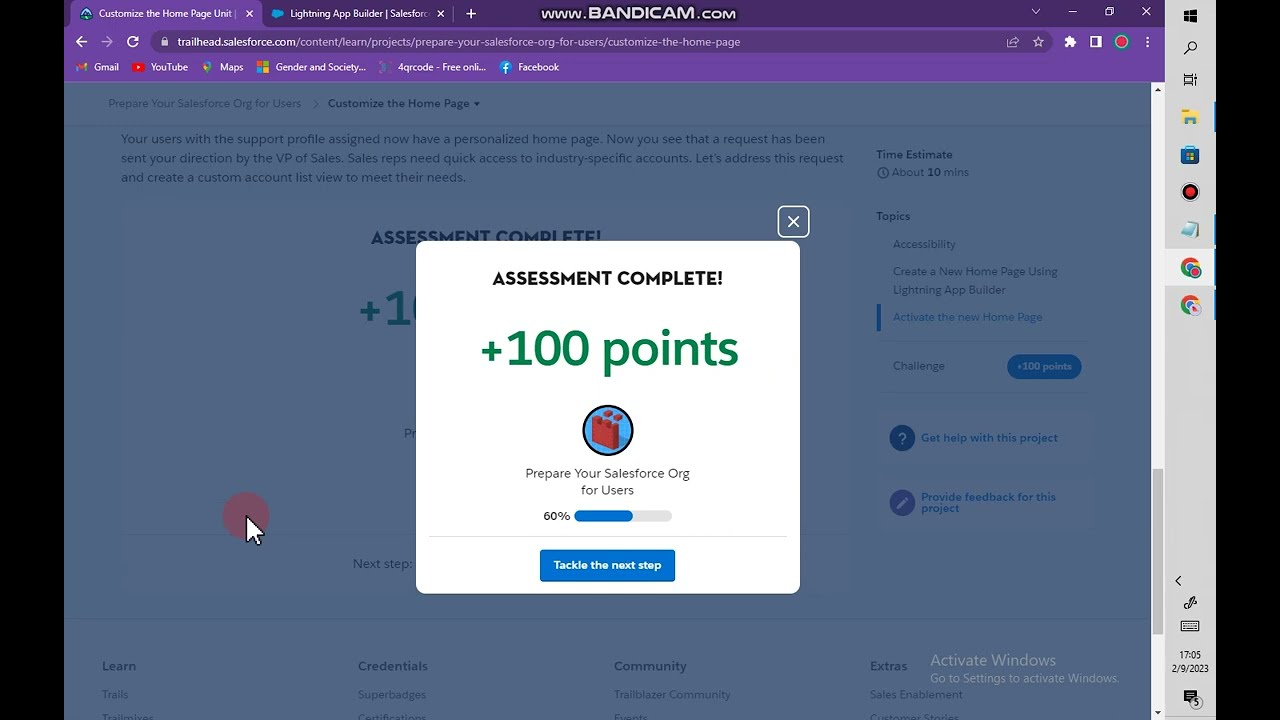Open Bandicam recorder taskbar icon
Screen dimensions: 1280x720
click(x=1190, y=192)
